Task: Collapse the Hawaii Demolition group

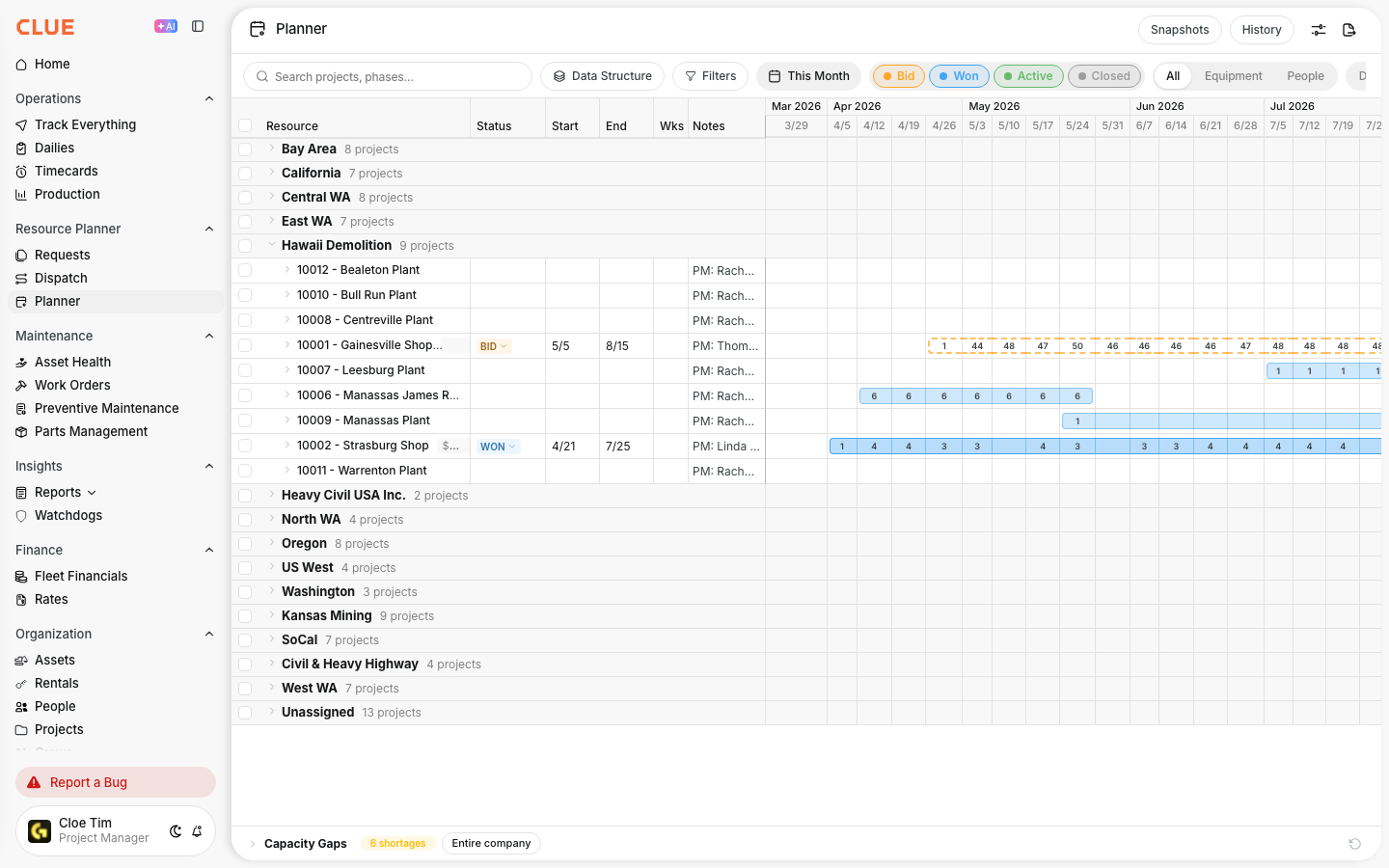Action: point(272,245)
